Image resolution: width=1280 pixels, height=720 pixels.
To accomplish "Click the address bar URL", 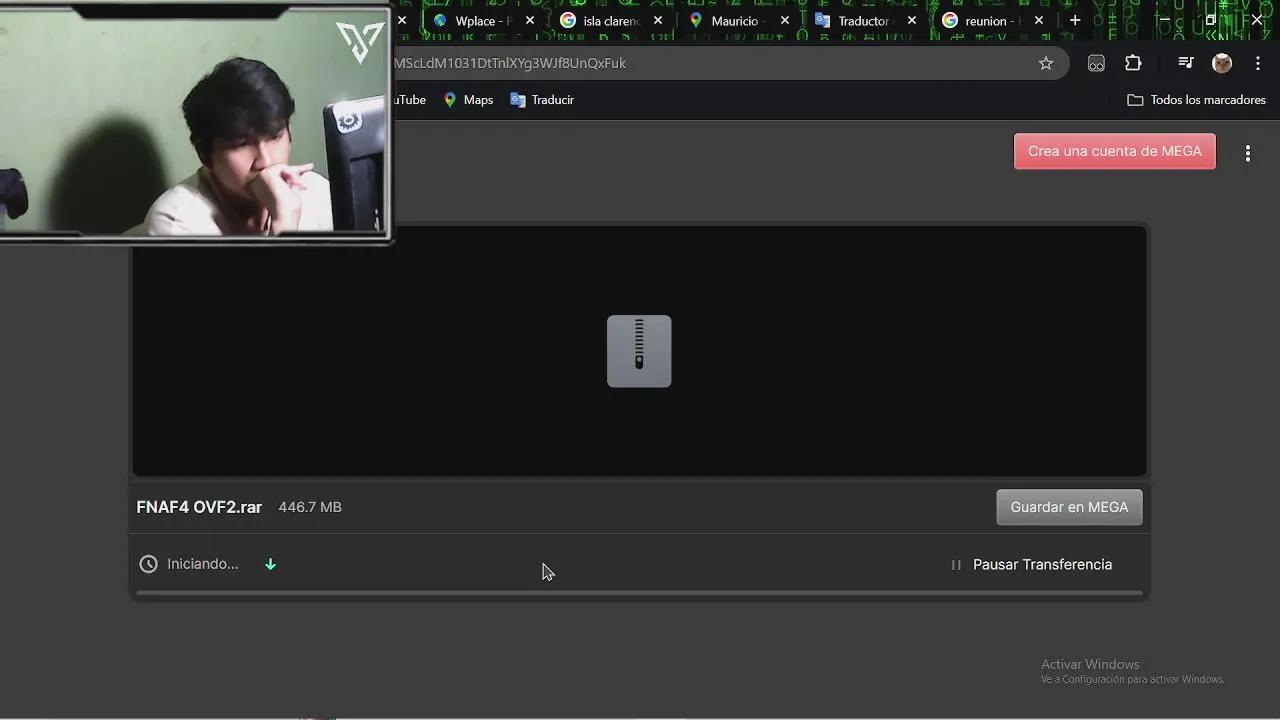I will [510, 63].
